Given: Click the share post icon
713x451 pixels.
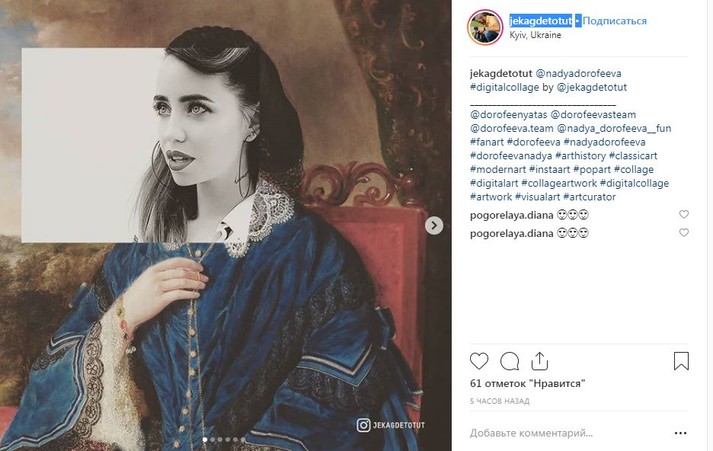Looking at the screenshot, I should coord(540,360).
